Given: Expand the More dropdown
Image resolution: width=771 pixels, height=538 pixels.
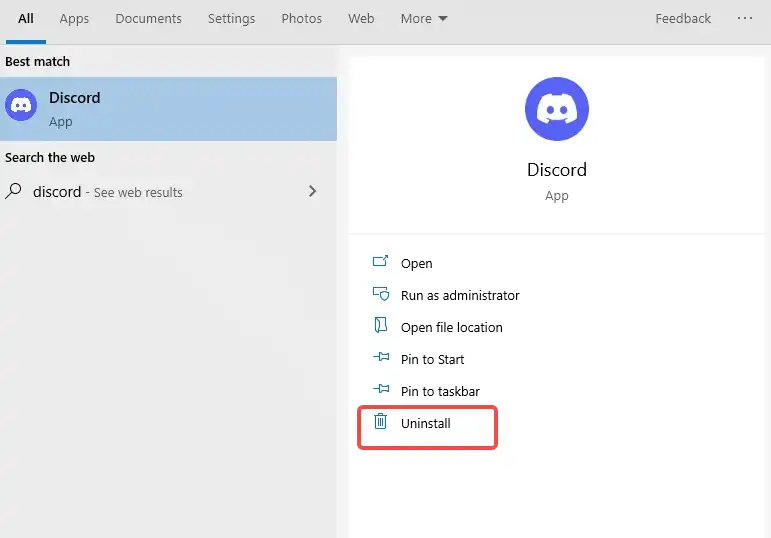Looking at the screenshot, I should point(424,19).
